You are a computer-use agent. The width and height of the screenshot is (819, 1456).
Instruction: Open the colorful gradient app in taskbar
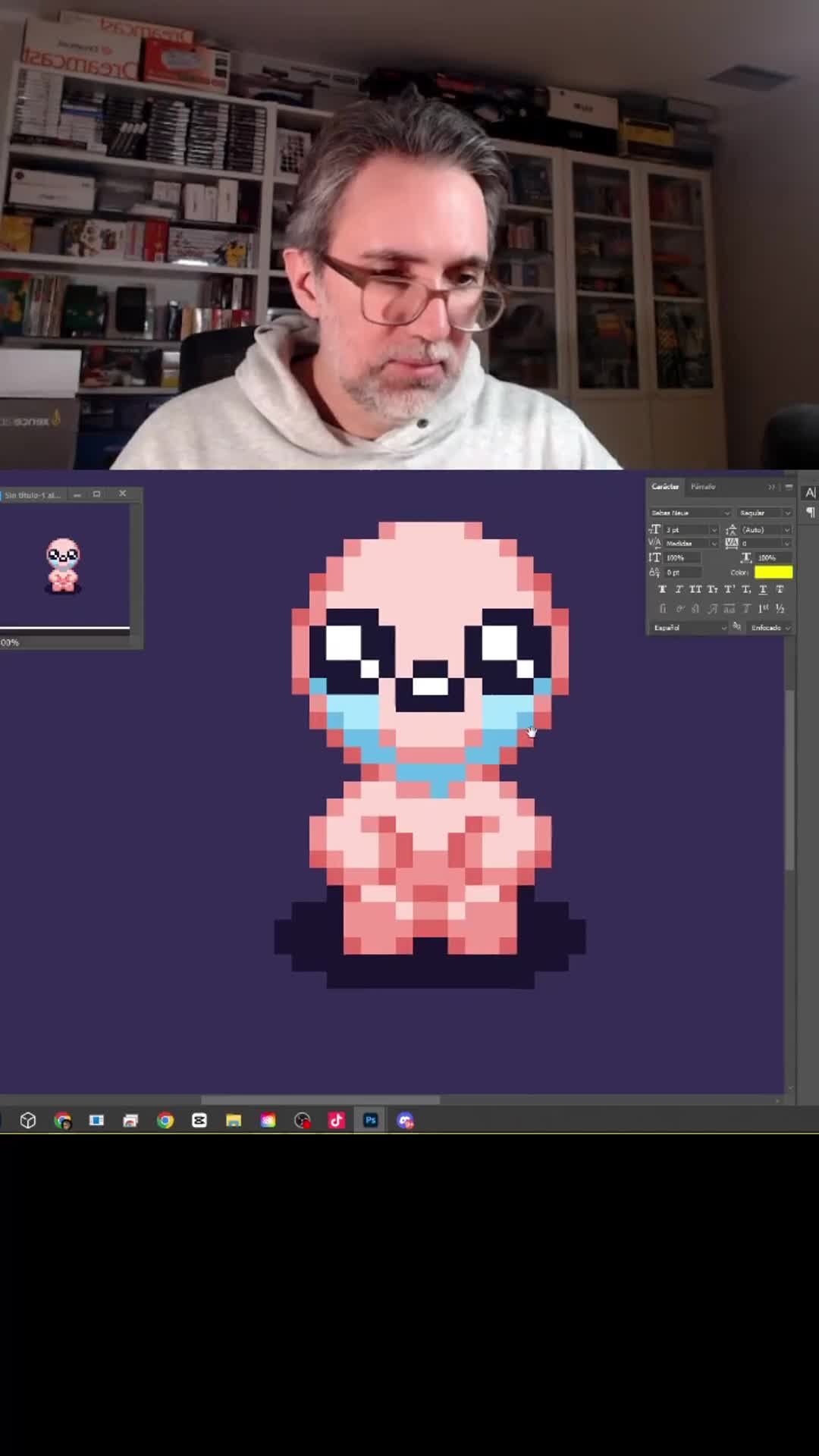(x=268, y=1120)
